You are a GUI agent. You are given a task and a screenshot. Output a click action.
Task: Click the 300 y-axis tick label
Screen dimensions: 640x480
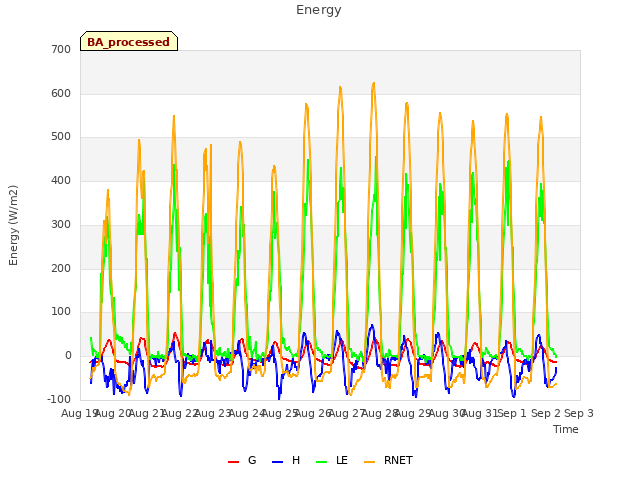[61, 224]
